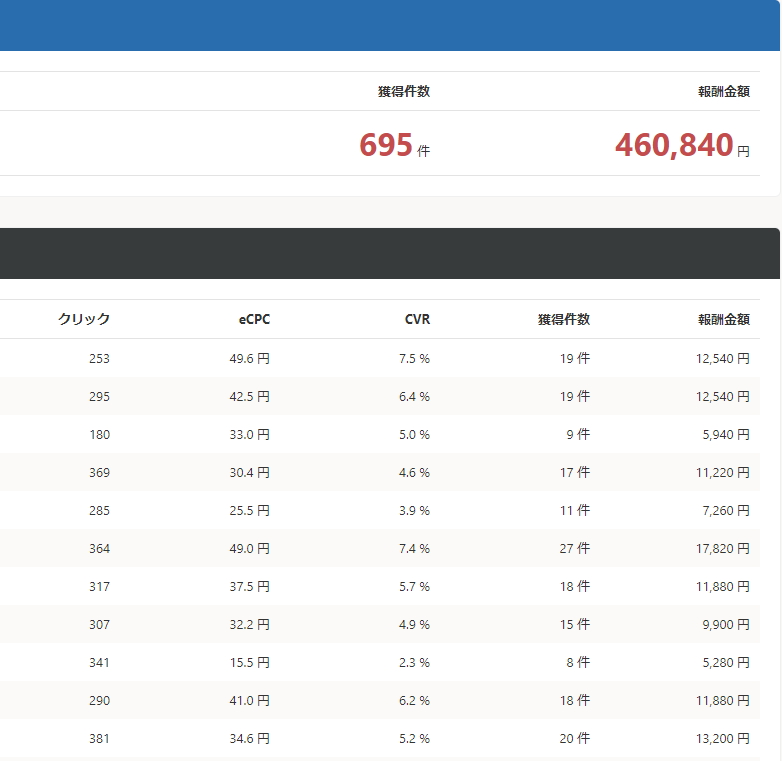
Task: Select the 獲得件数 label in the summary section
Action: (404, 91)
